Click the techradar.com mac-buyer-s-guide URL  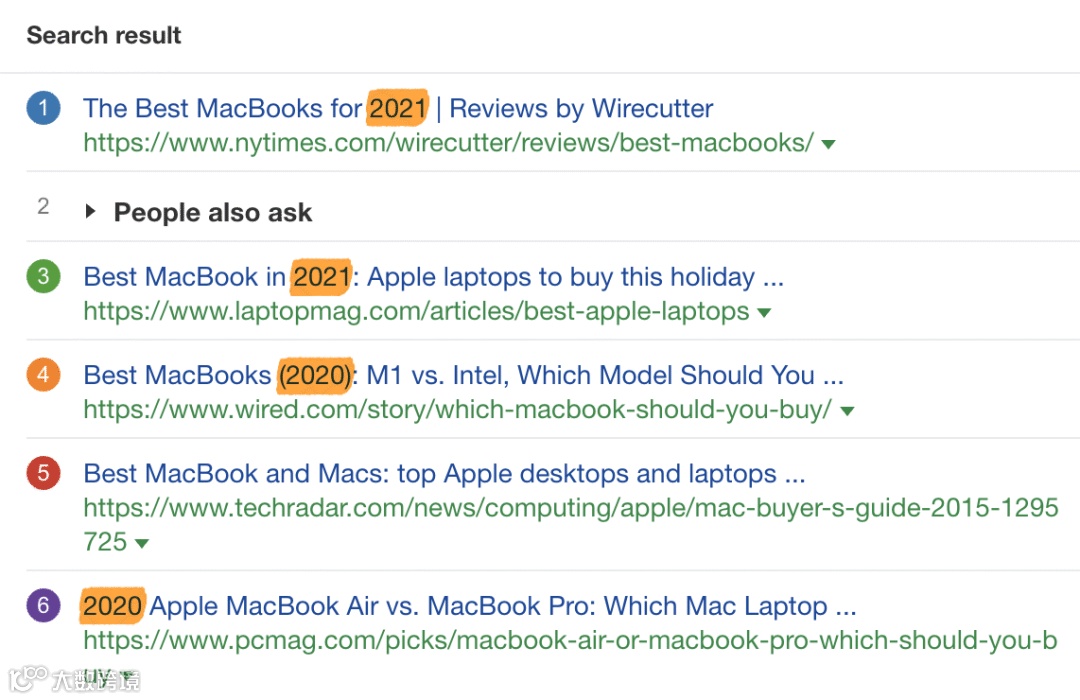coord(570,507)
